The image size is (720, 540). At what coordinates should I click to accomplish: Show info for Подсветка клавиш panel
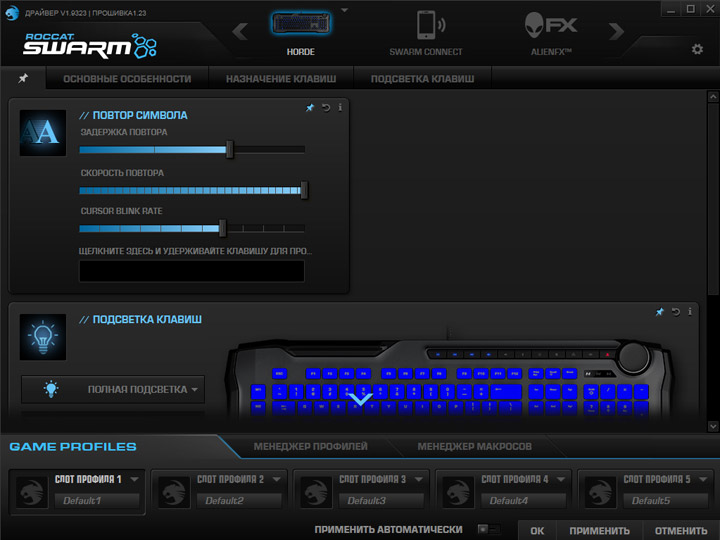[x=690, y=312]
